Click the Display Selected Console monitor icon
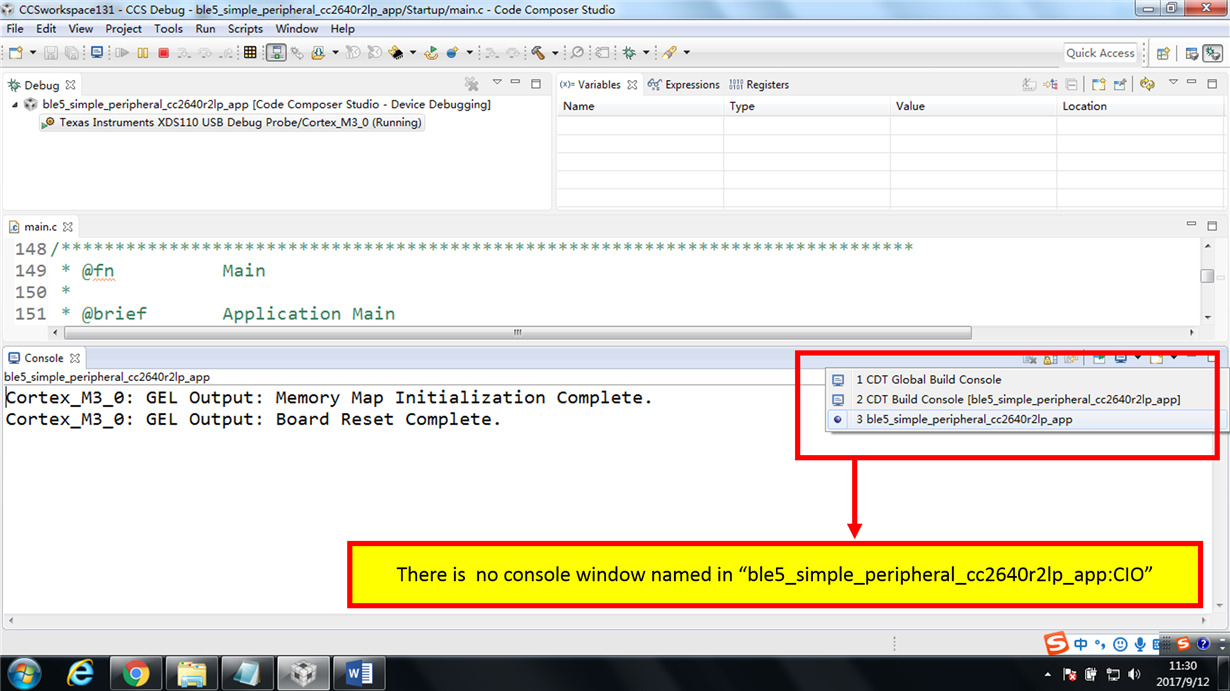 (1121, 359)
